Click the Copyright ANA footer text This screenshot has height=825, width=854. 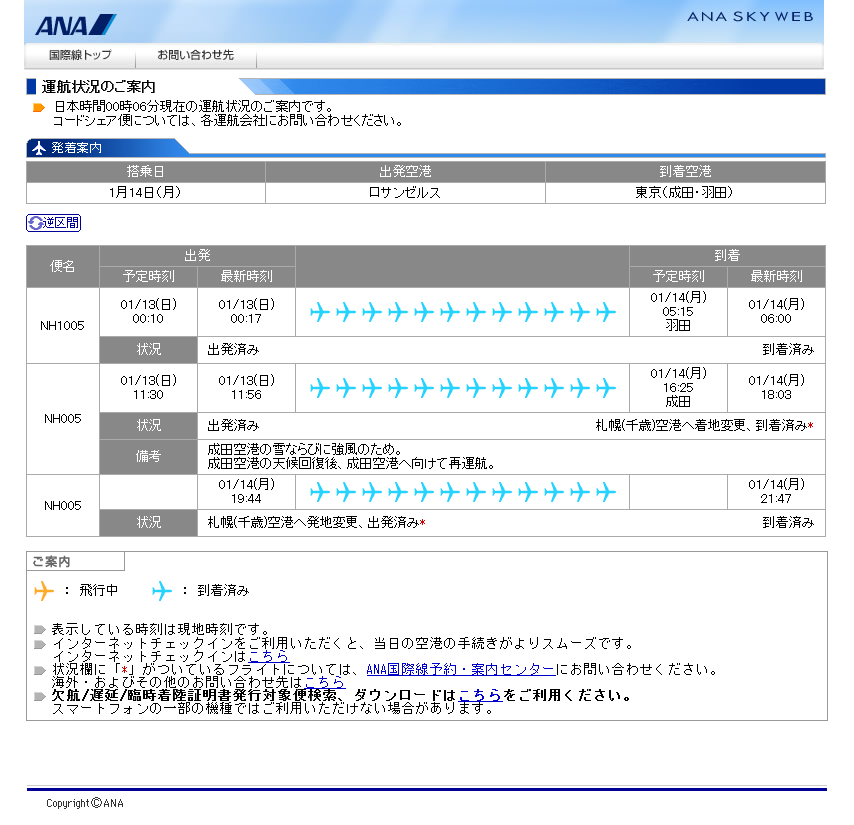coord(85,803)
